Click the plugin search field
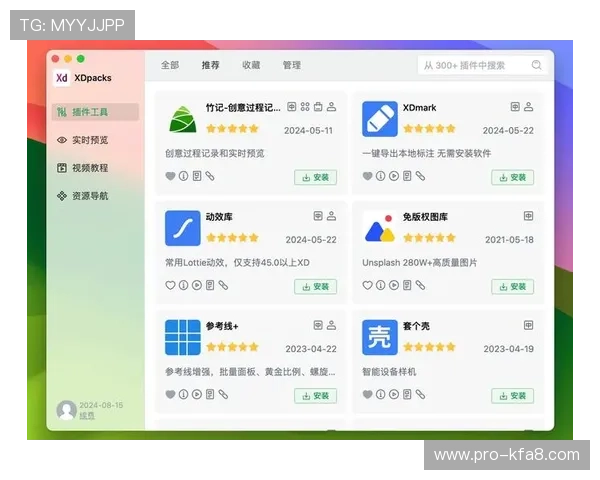The height and width of the screenshot is (480, 600). (x=482, y=65)
